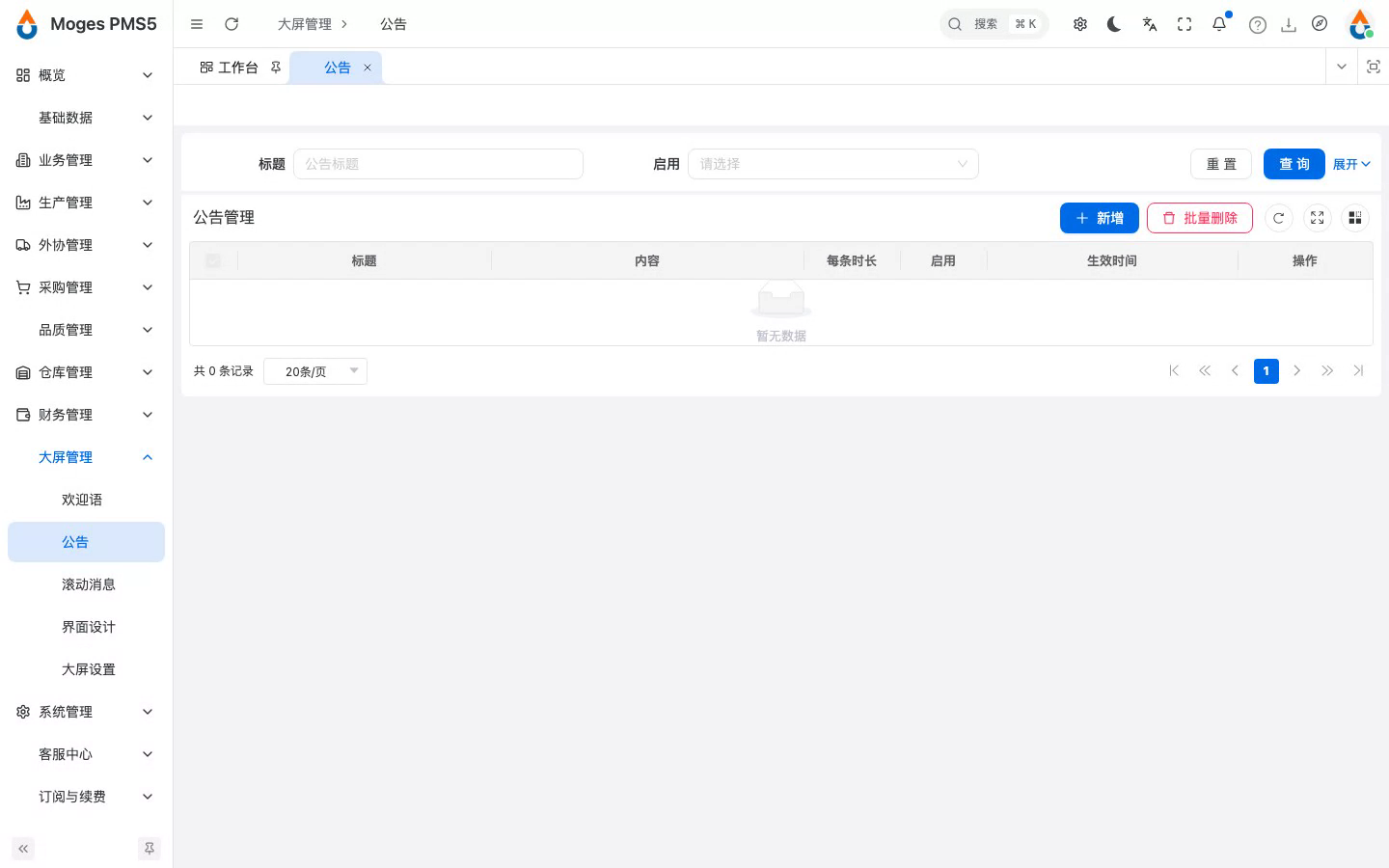Open the 大屏设置 menu item
The width and height of the screenshot is (1389, 868).
tap(86, 669)
